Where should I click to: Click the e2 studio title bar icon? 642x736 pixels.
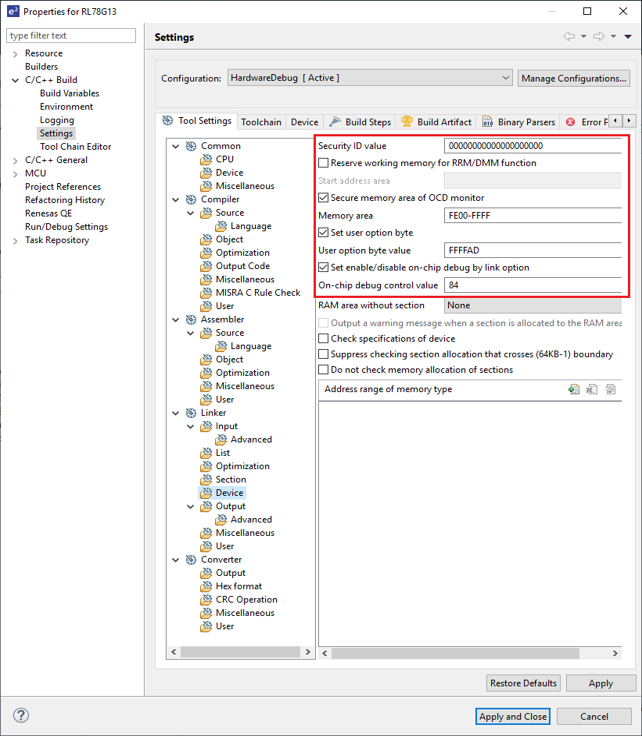[x=13, y=11]
